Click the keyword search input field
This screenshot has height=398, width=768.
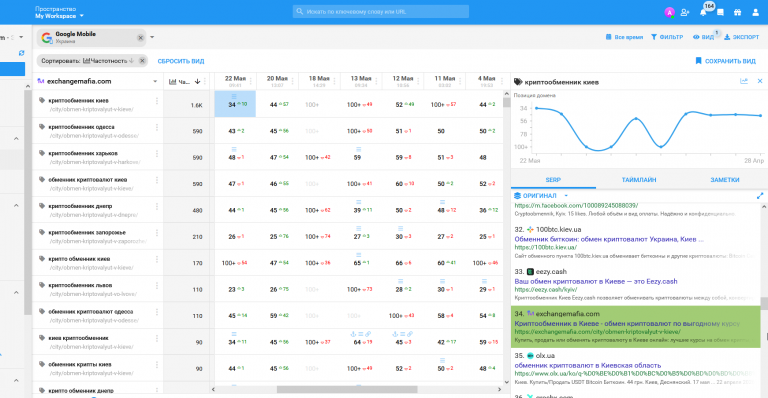point(381,11)
